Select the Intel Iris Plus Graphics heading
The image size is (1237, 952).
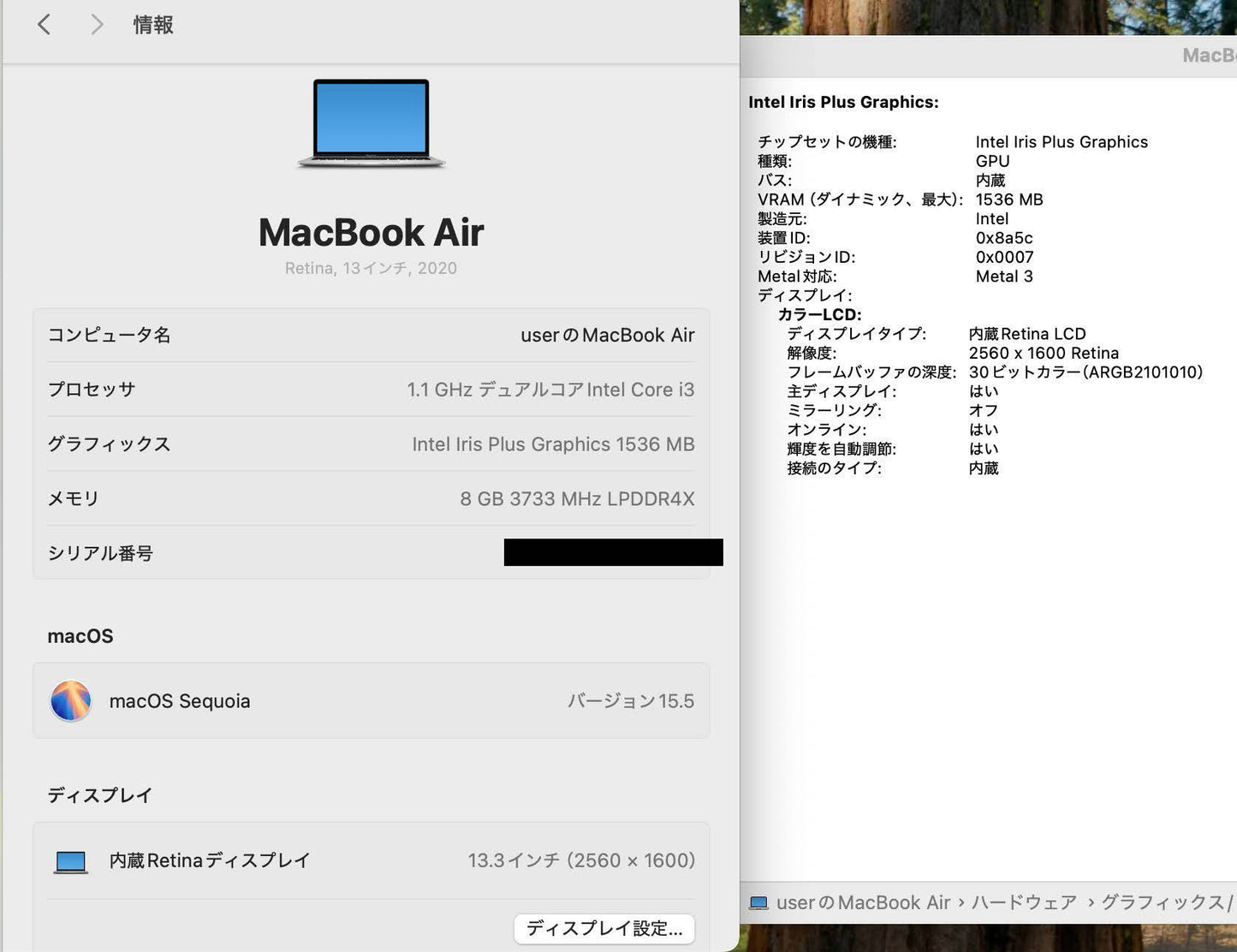(843, 102)
